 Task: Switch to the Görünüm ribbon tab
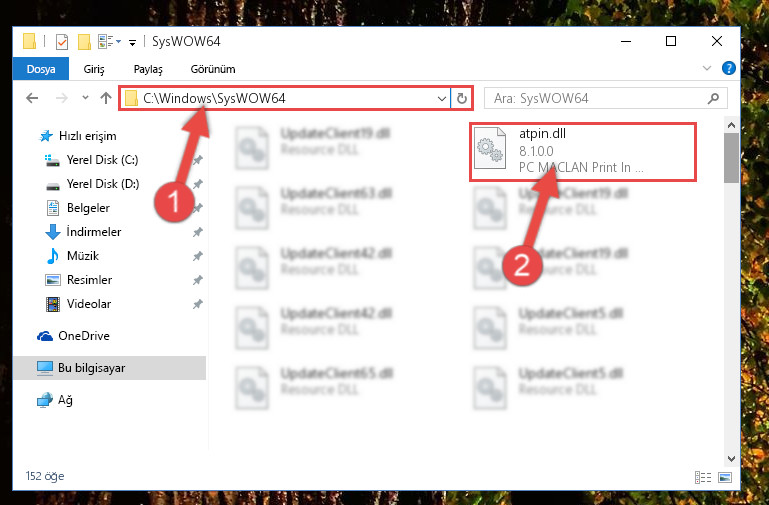213,69
